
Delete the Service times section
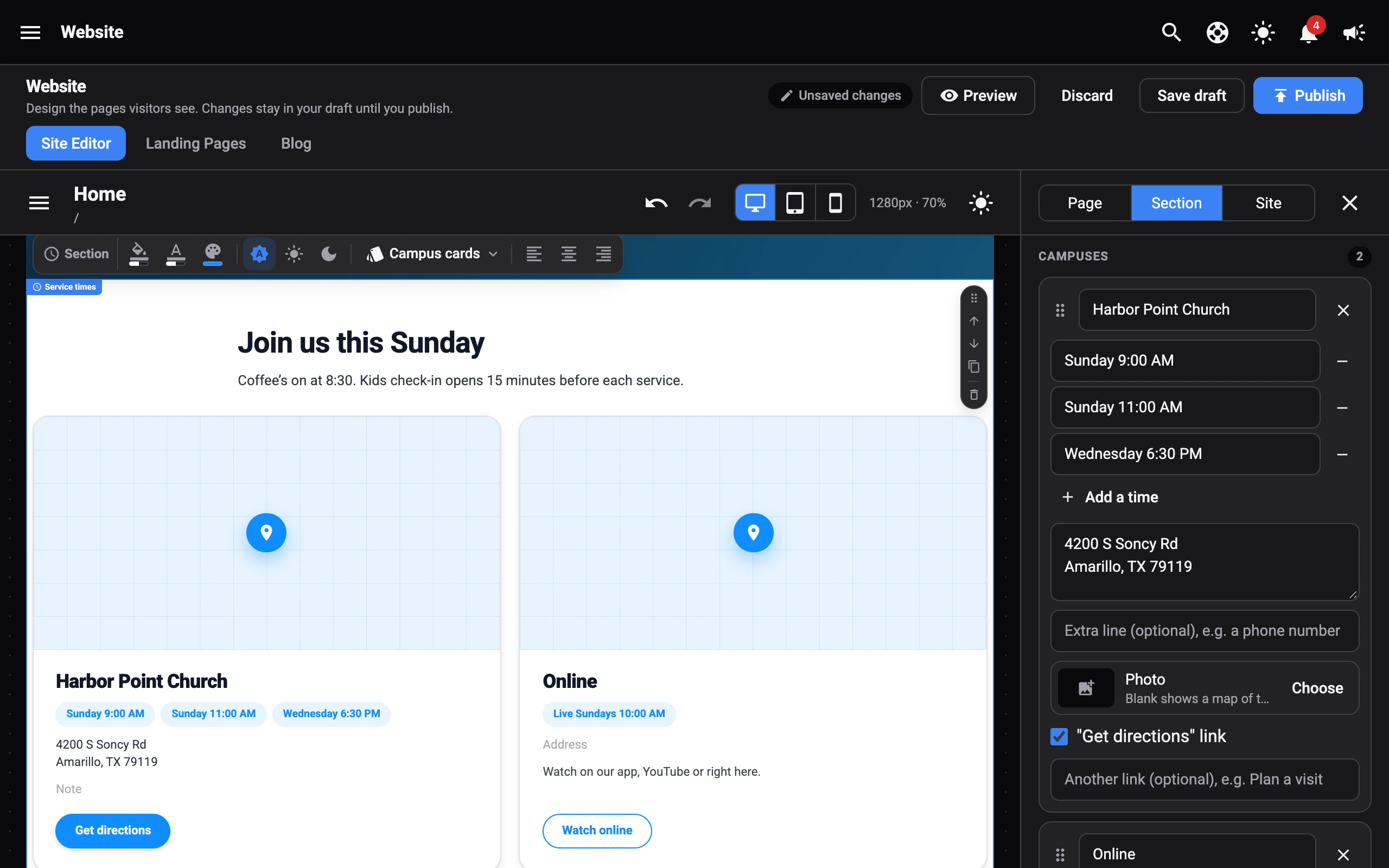click(x=974, y=394)
